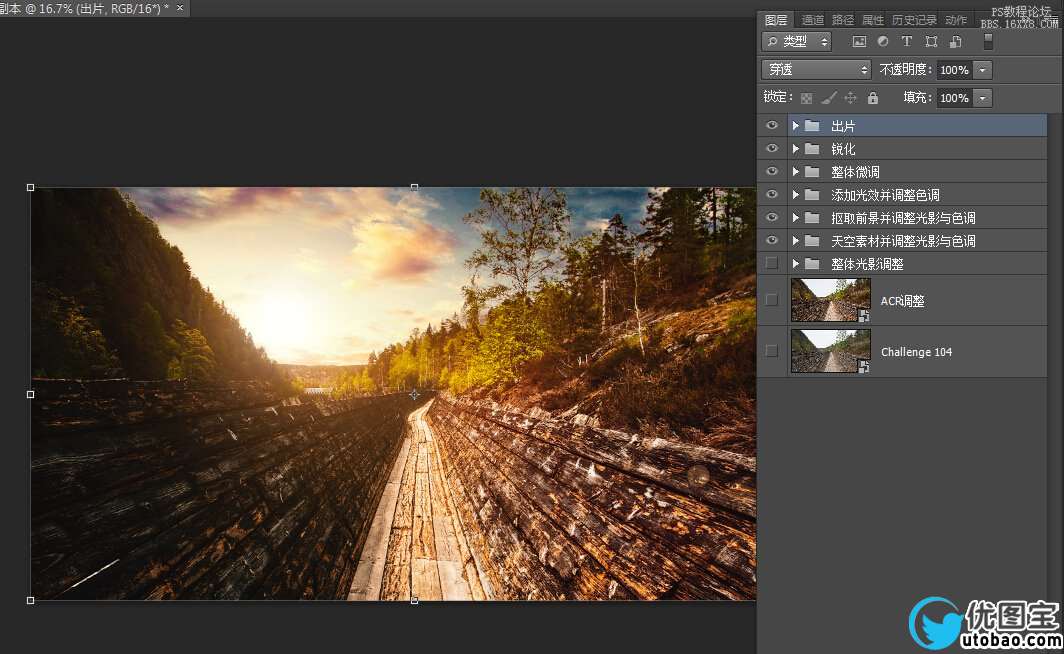Filter layers by shape layer icon
Screen dimensions: 1064x654
931,41
